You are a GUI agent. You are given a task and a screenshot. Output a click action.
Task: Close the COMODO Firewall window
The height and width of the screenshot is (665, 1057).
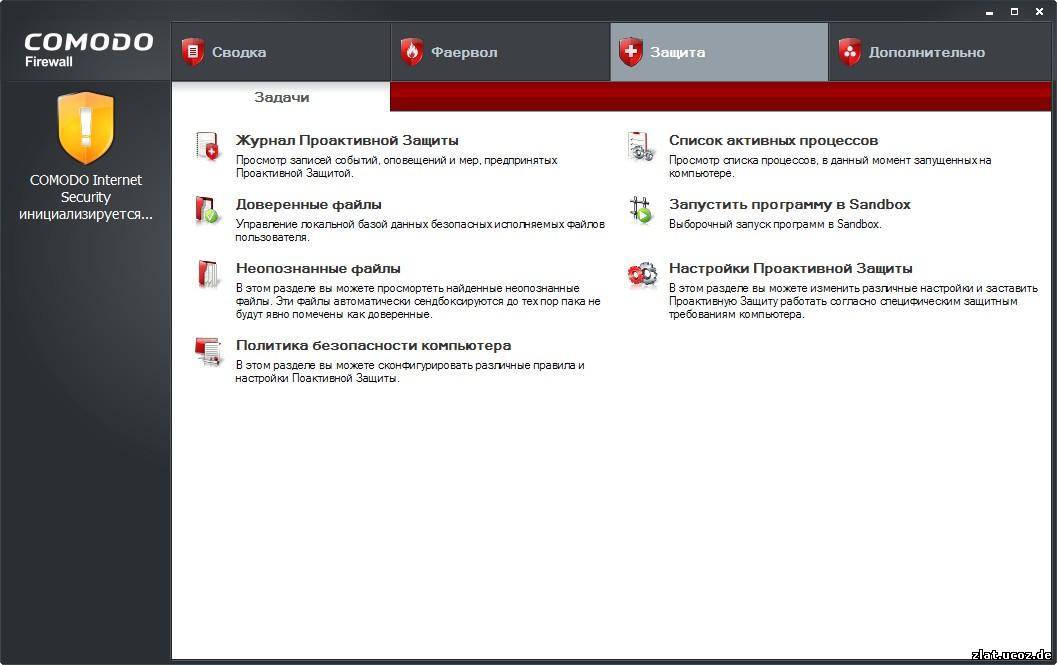pyautogui.click(x=1039, y=11)
